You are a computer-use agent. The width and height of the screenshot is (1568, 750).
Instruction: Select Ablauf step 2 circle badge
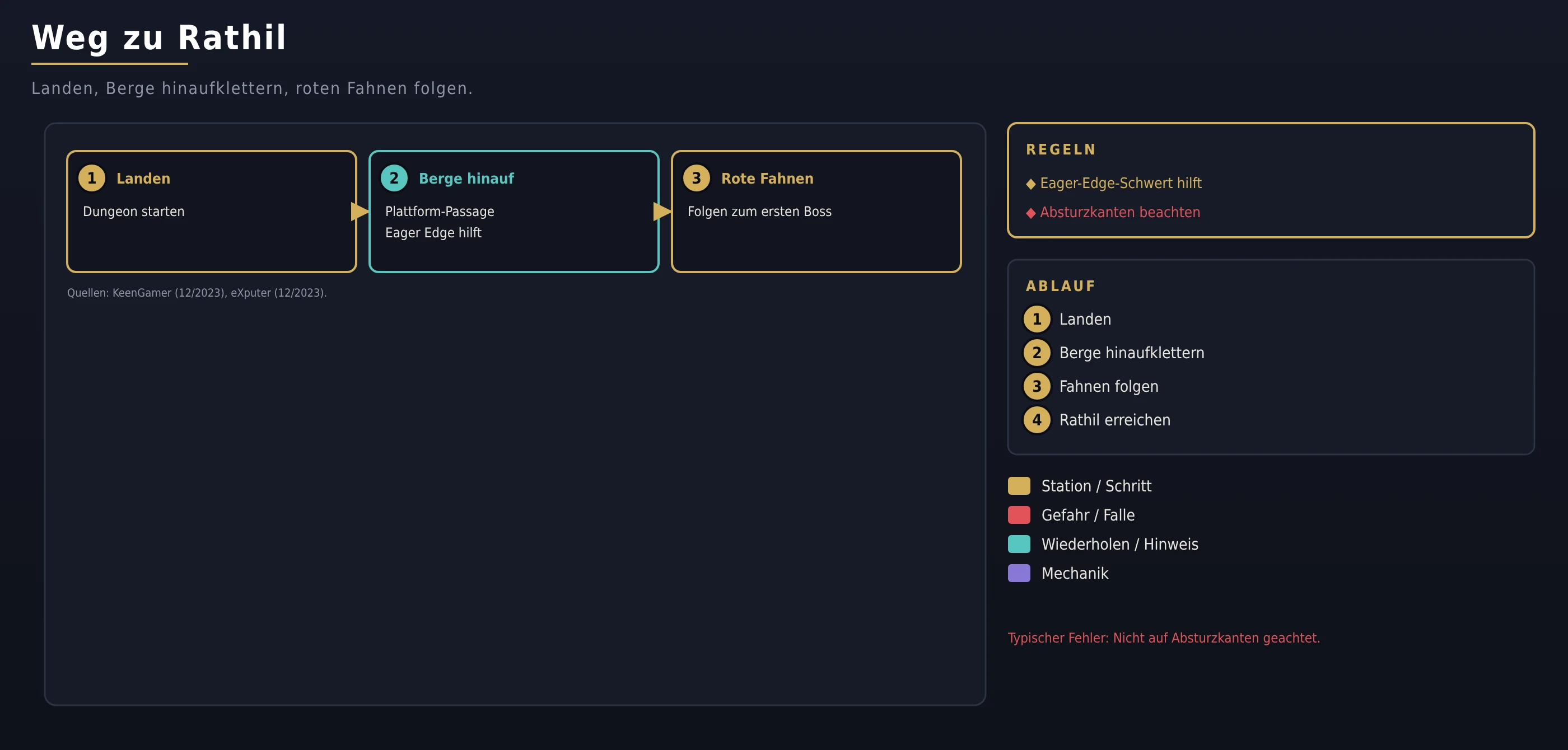(1037, 353)
